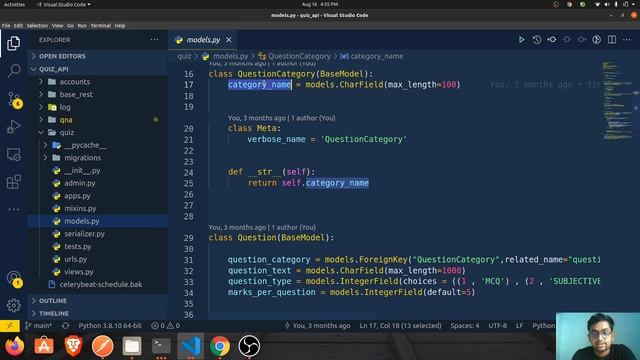
Task: Go to previous change arrow icon
Action: click(567, 40)
